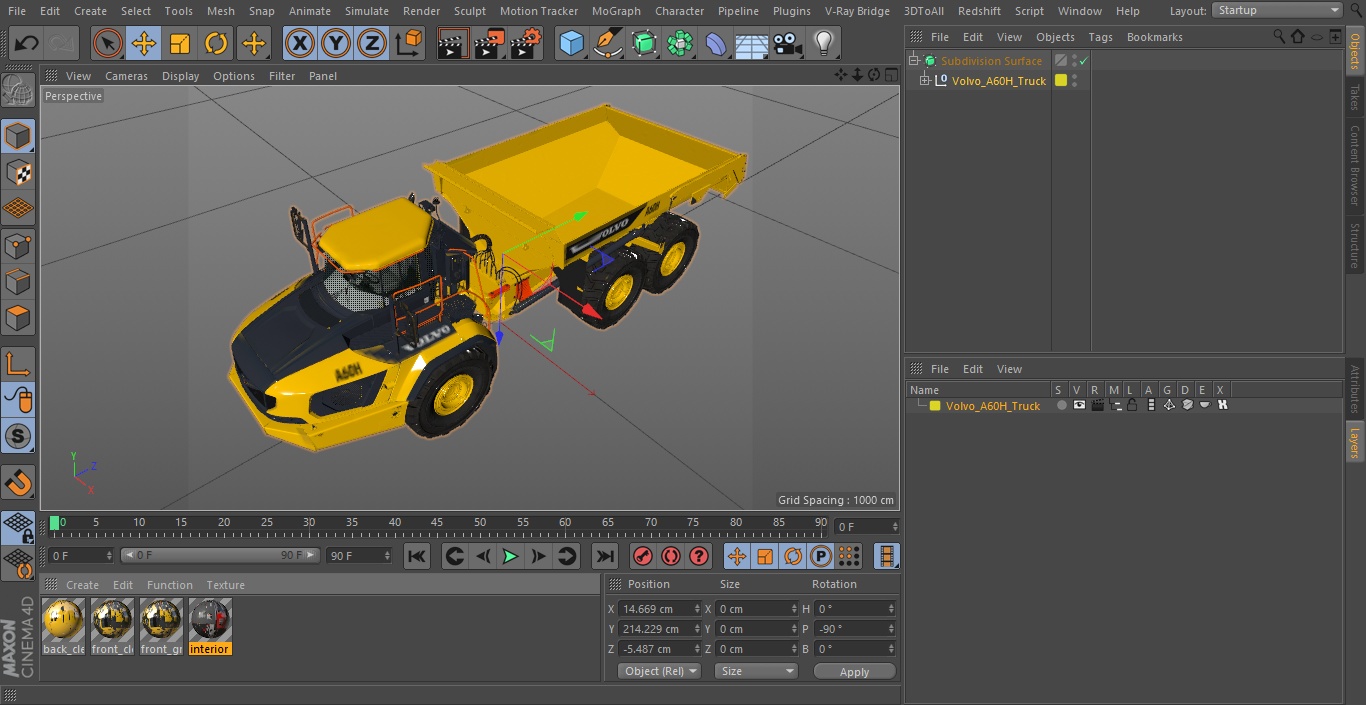Apply the coordinate values
Image resolution: width=1366 pixels, height=705 pixels.
[854, 672]
